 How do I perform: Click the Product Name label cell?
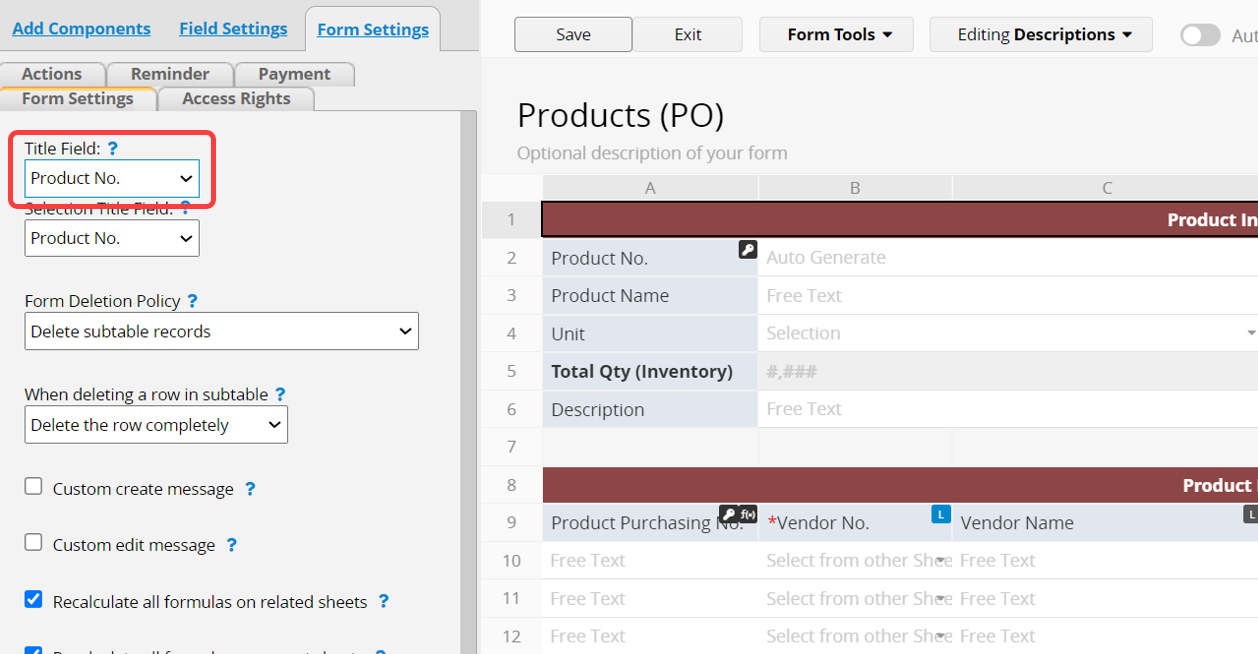[650, 296]
